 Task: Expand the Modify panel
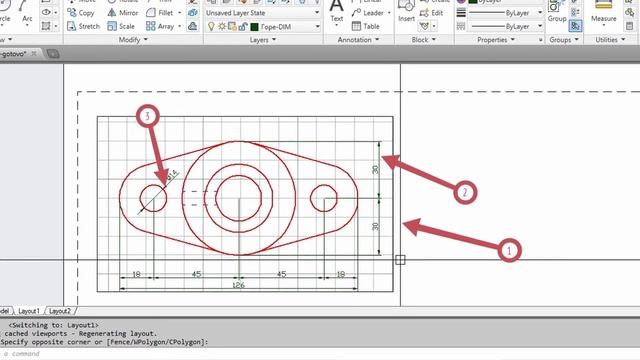click(x=133, y=40)
